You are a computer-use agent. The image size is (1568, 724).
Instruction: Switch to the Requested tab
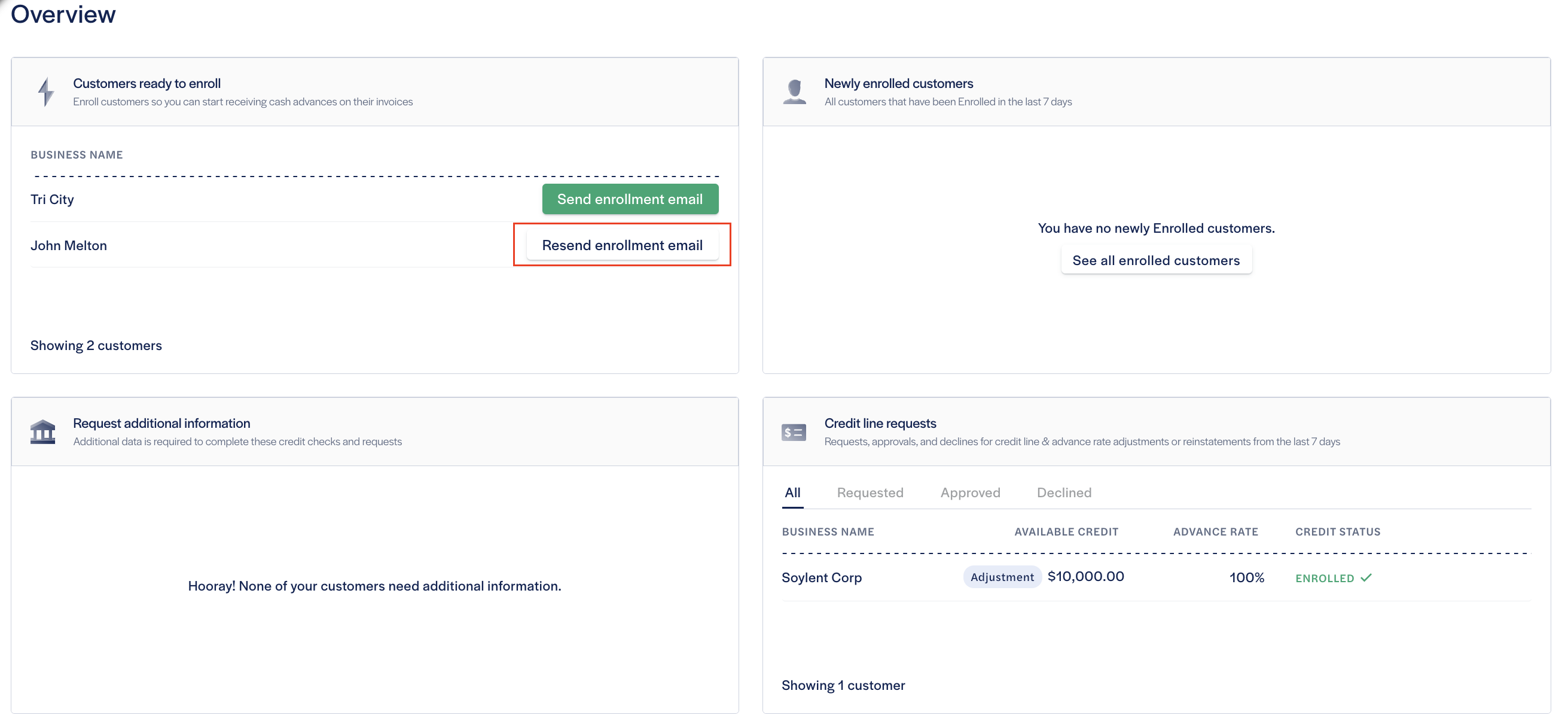(x=870, y=492)
